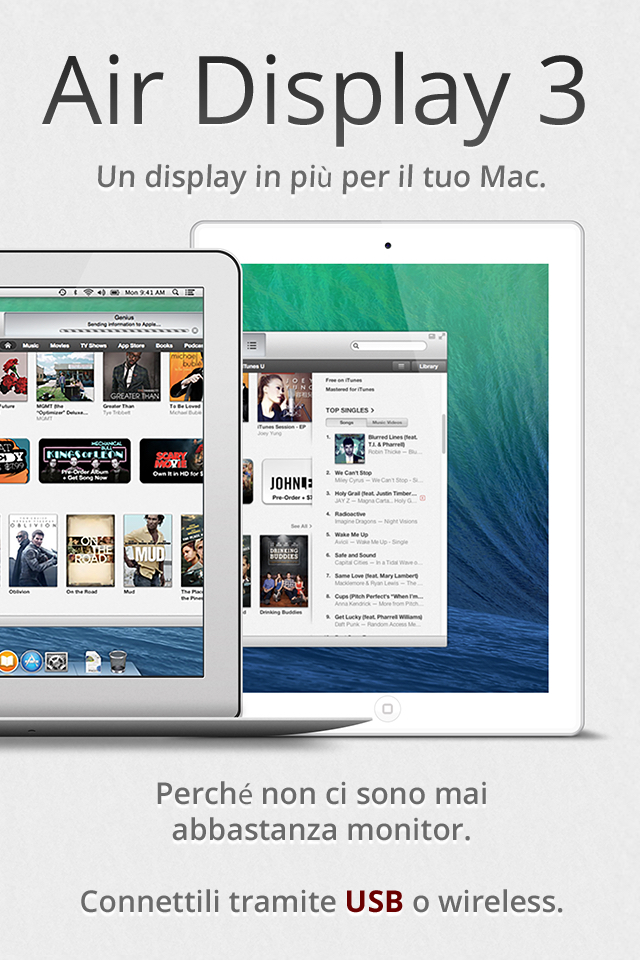This screenshot has height=960, width=640.
Task: Open the Mud movie poster
Action: (148, 550)
